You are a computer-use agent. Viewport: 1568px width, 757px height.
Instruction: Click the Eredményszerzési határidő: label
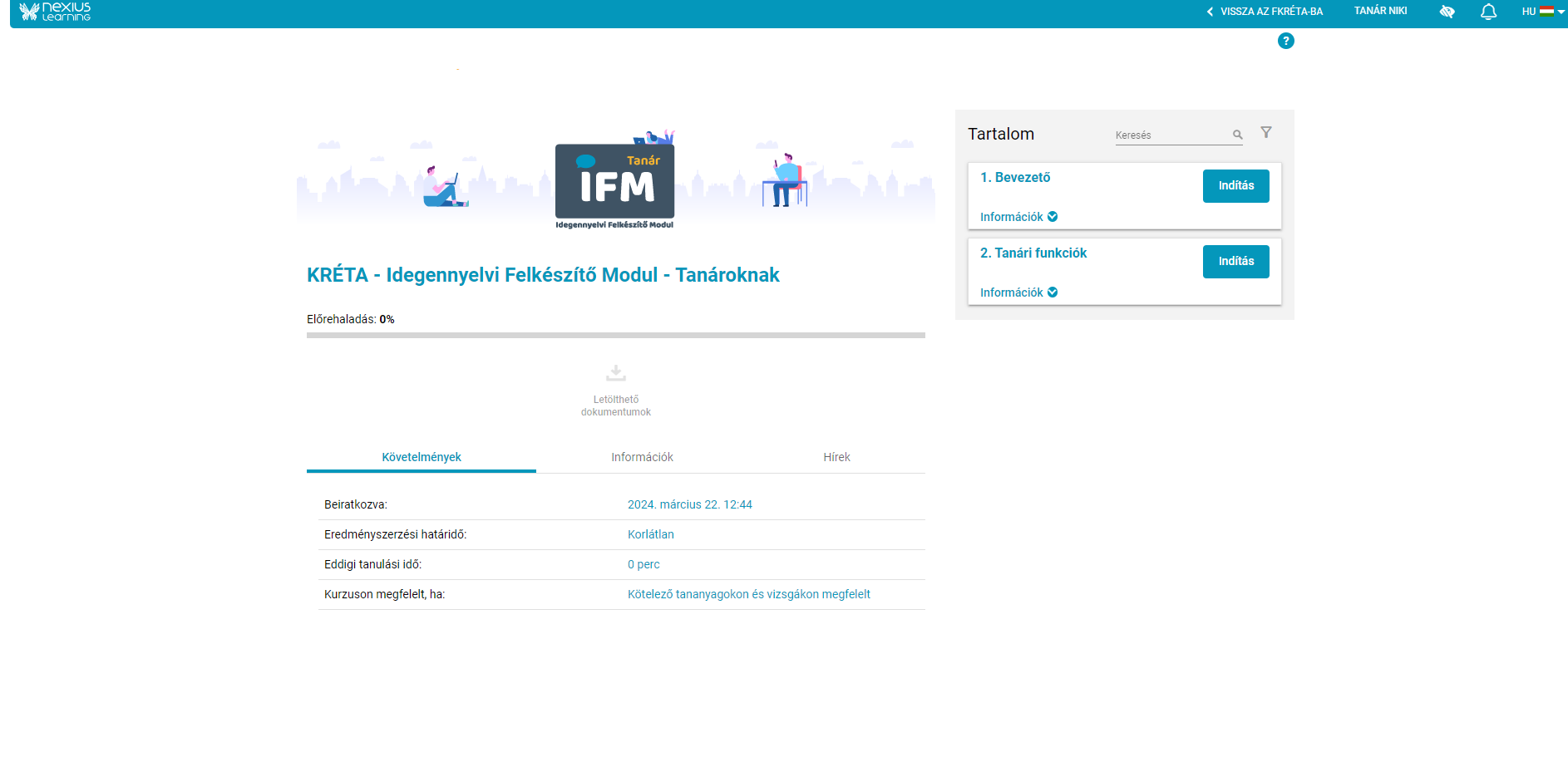[396, 534]
